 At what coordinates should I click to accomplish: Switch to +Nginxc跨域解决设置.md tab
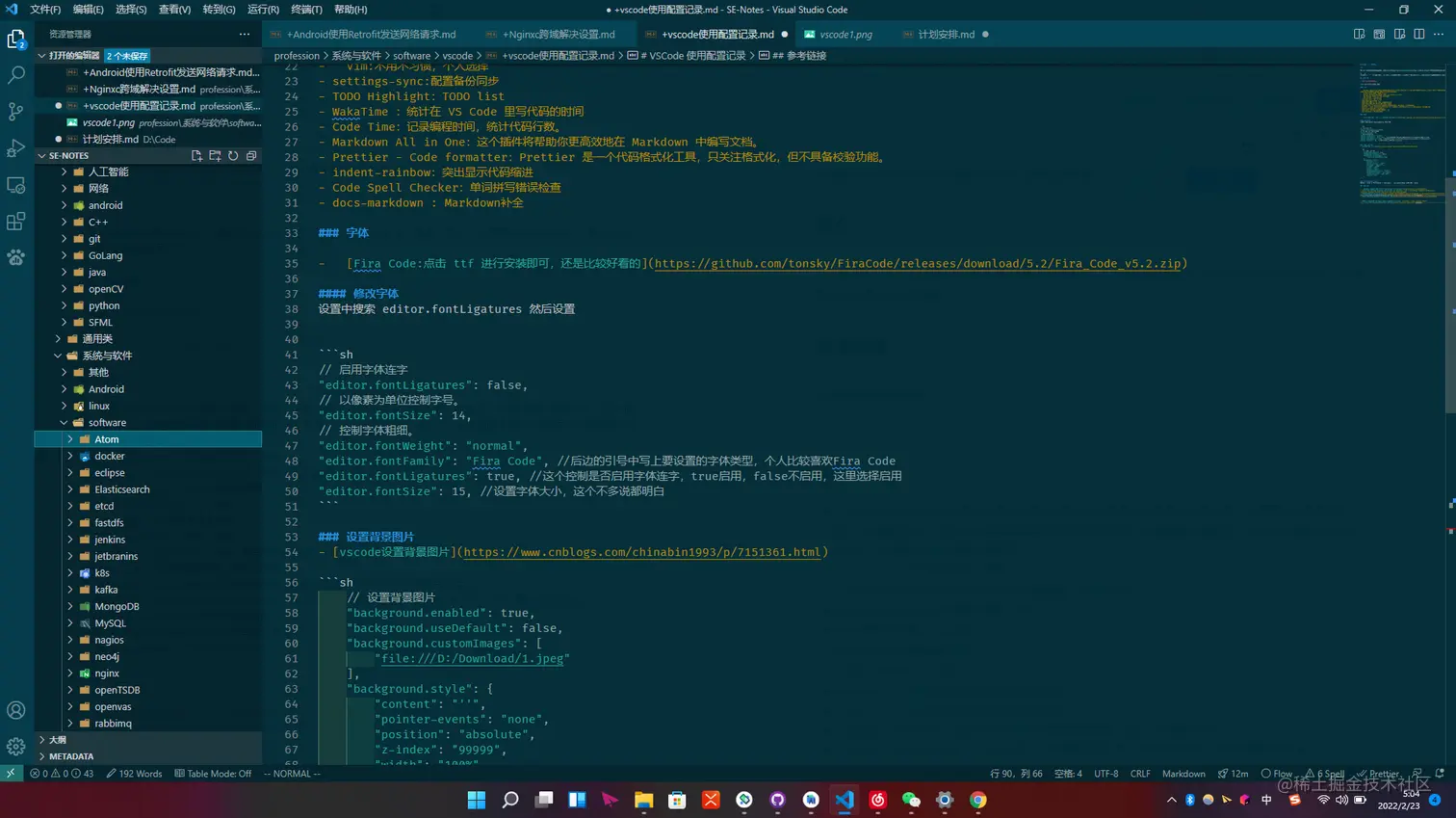pyautogui.click(x=559, y=35)
